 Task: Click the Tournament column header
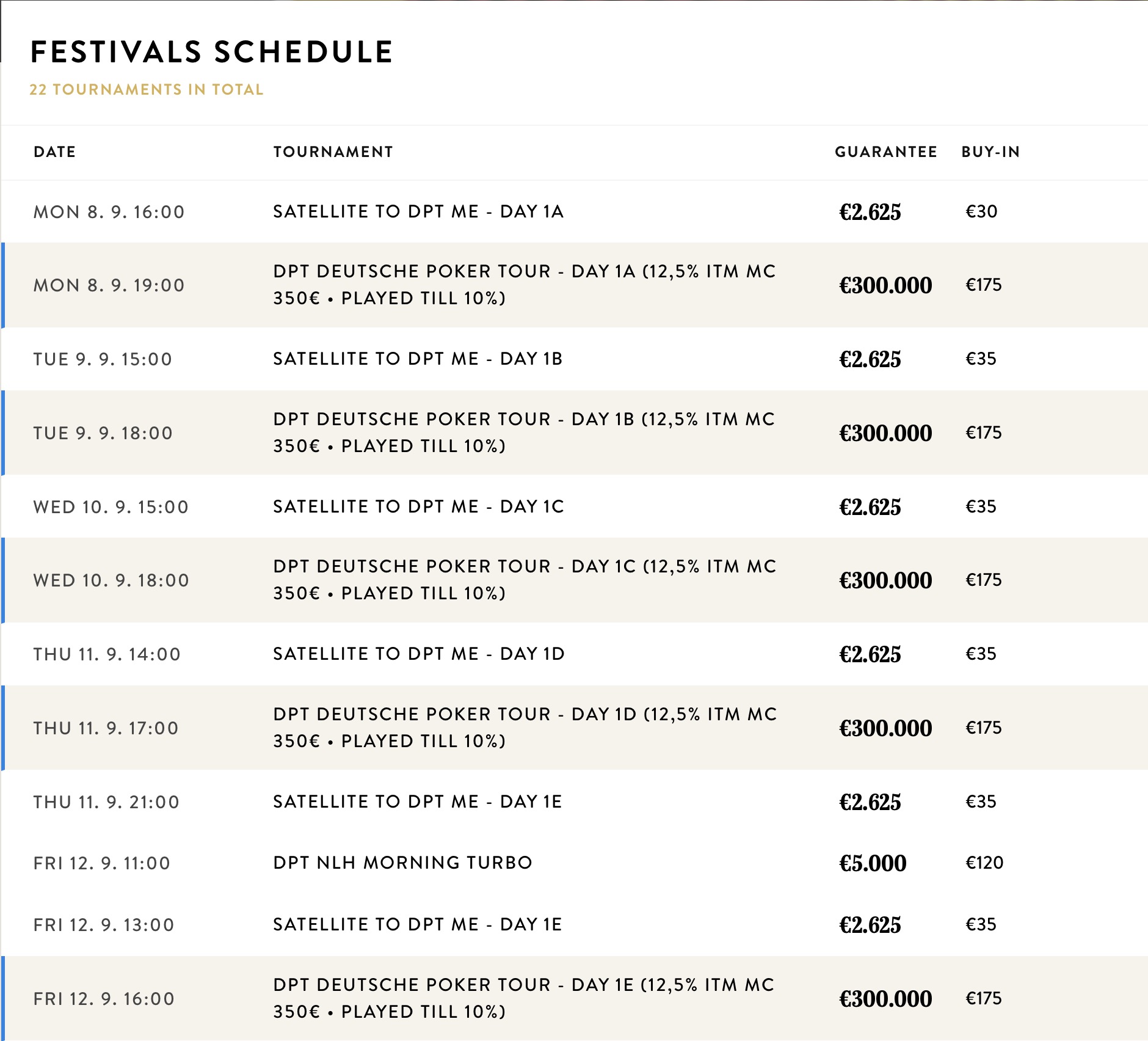coord(333,152)
